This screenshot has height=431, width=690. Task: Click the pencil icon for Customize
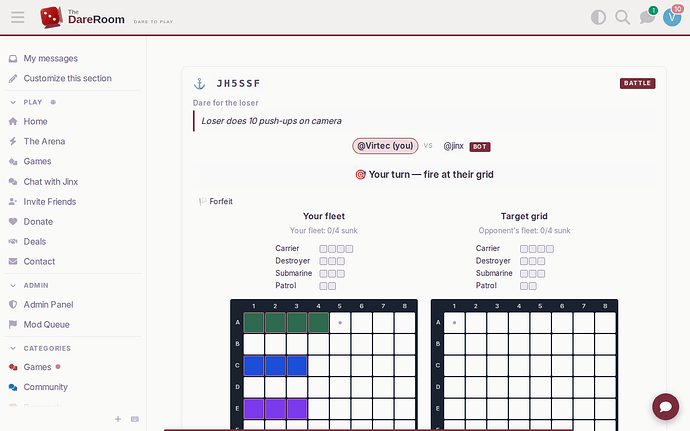point(13,78)
